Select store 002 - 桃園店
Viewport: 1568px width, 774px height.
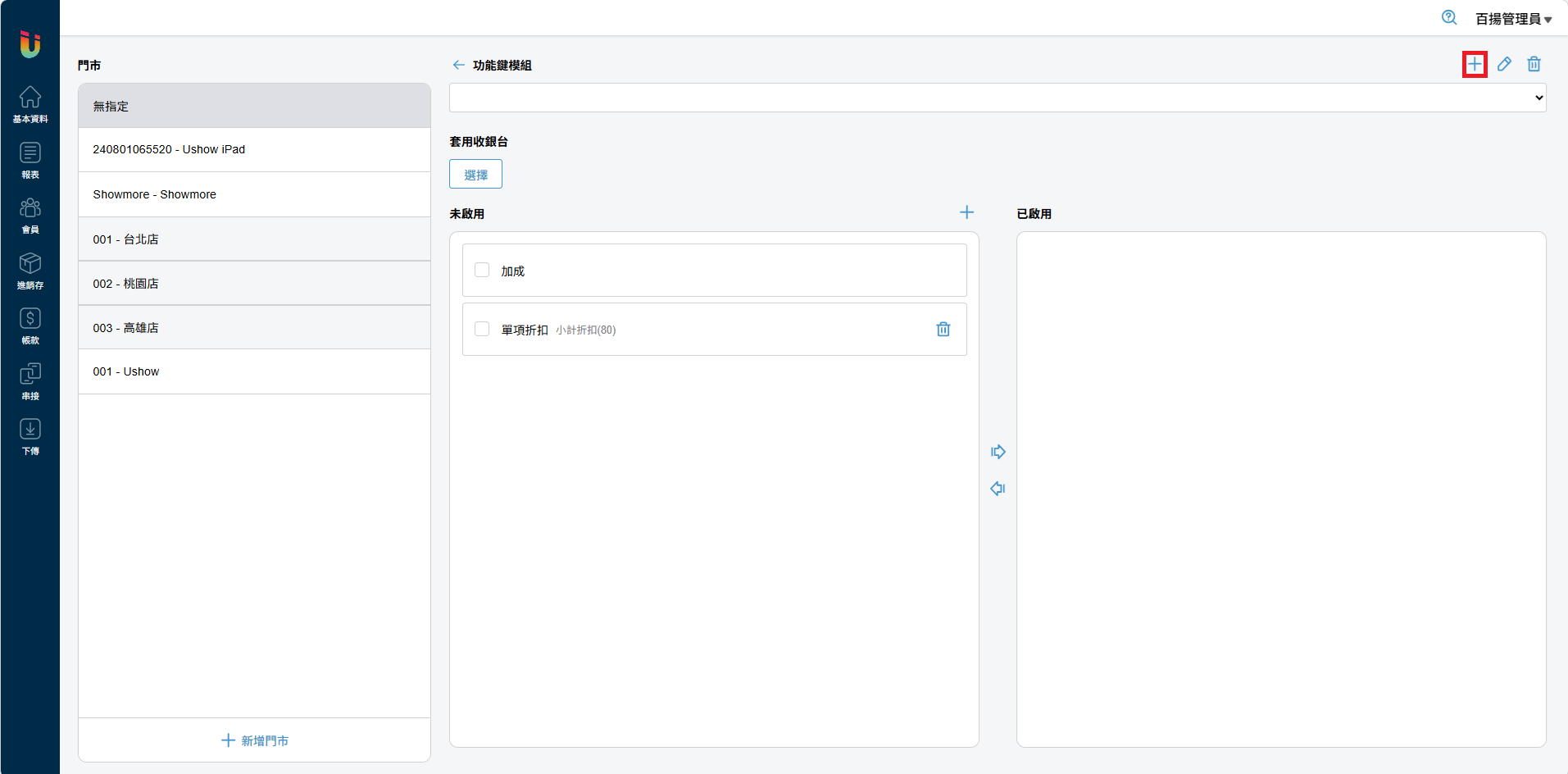254,284
